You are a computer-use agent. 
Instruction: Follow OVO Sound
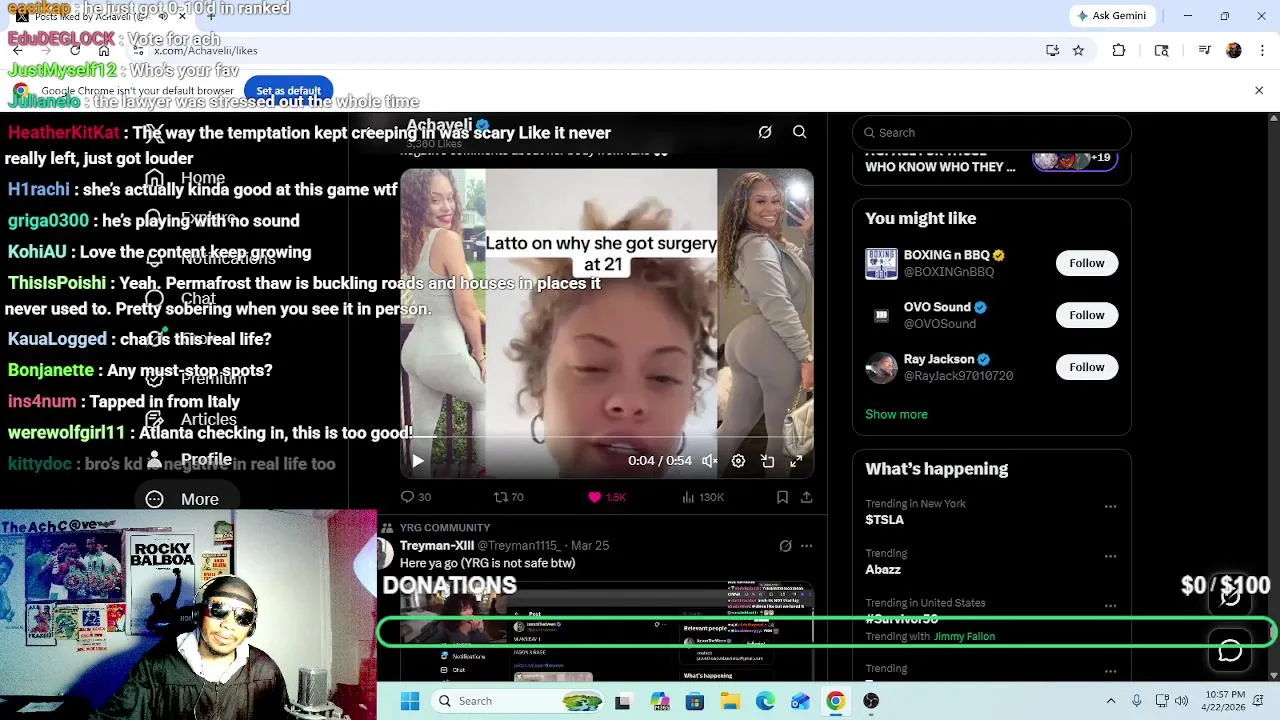click(1086, 315)
